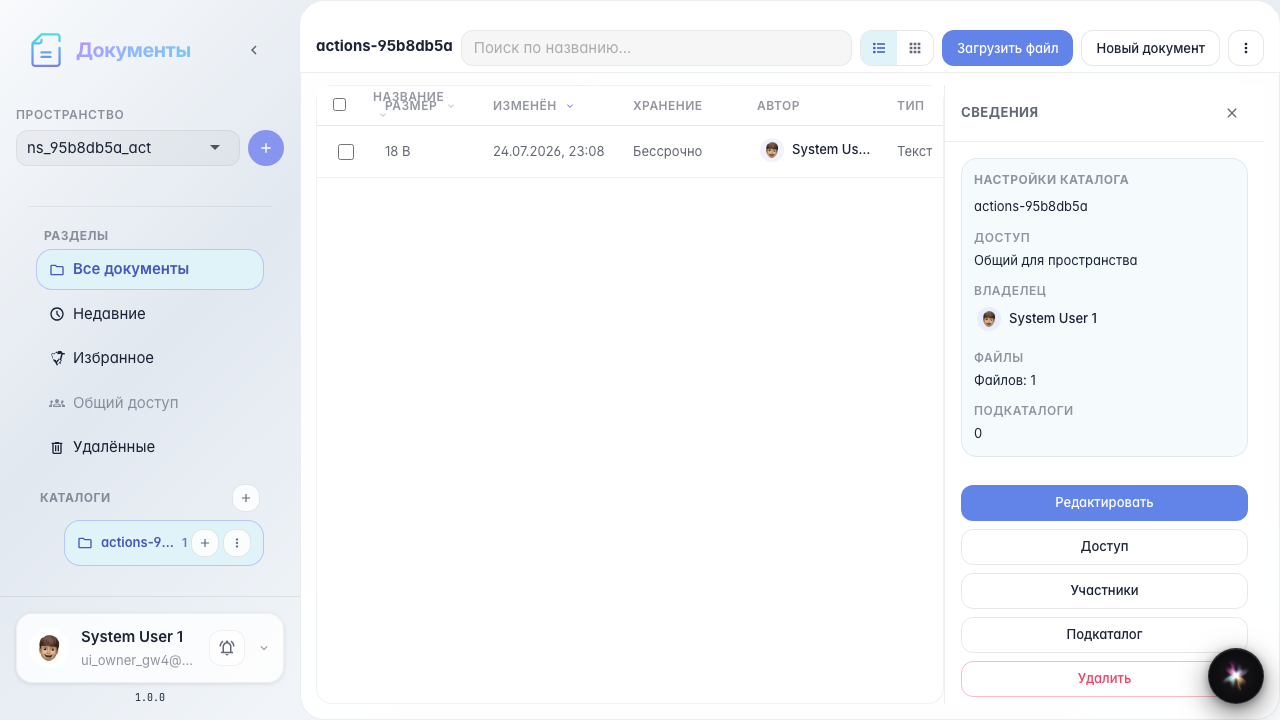This screenshot has width=1280, height=720.
Task: Switch to grid view
Action: [915, 48]
